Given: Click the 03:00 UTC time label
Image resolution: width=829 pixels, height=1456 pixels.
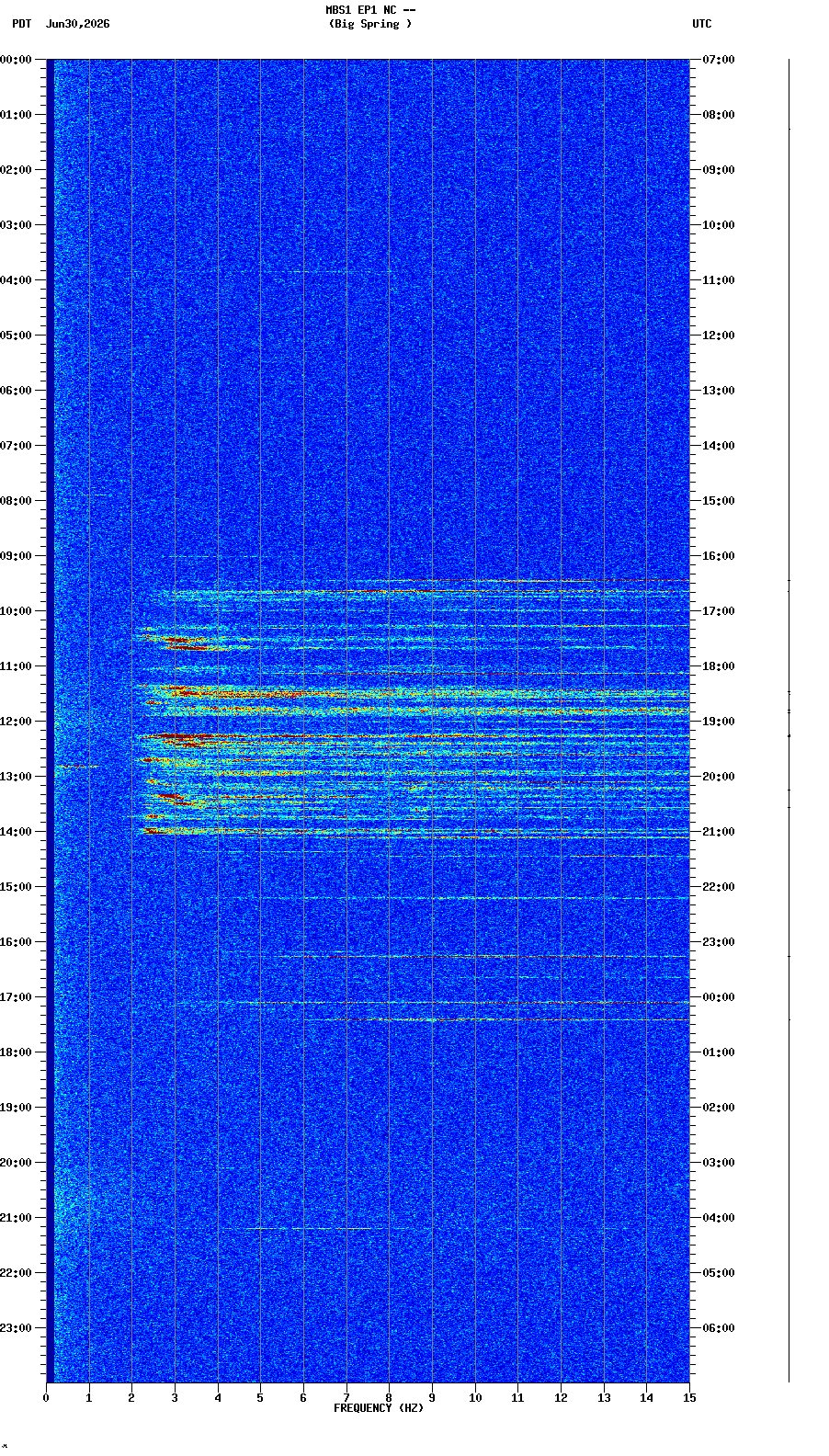Looking at the screenshot, I should 719,1163.
